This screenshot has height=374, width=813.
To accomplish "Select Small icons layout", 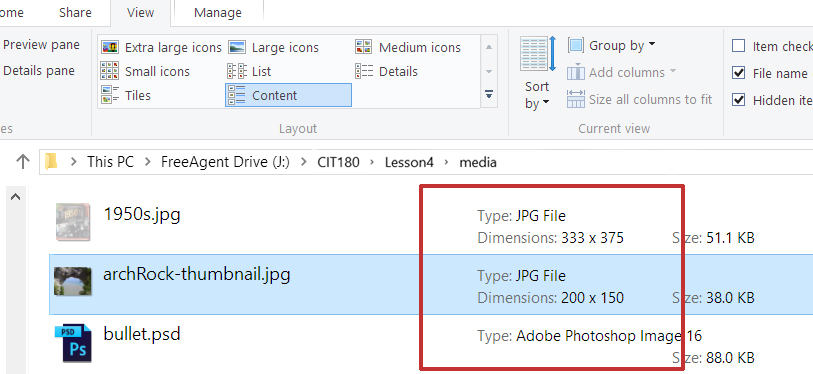I will pyautogui.click(x=145, y=72).
